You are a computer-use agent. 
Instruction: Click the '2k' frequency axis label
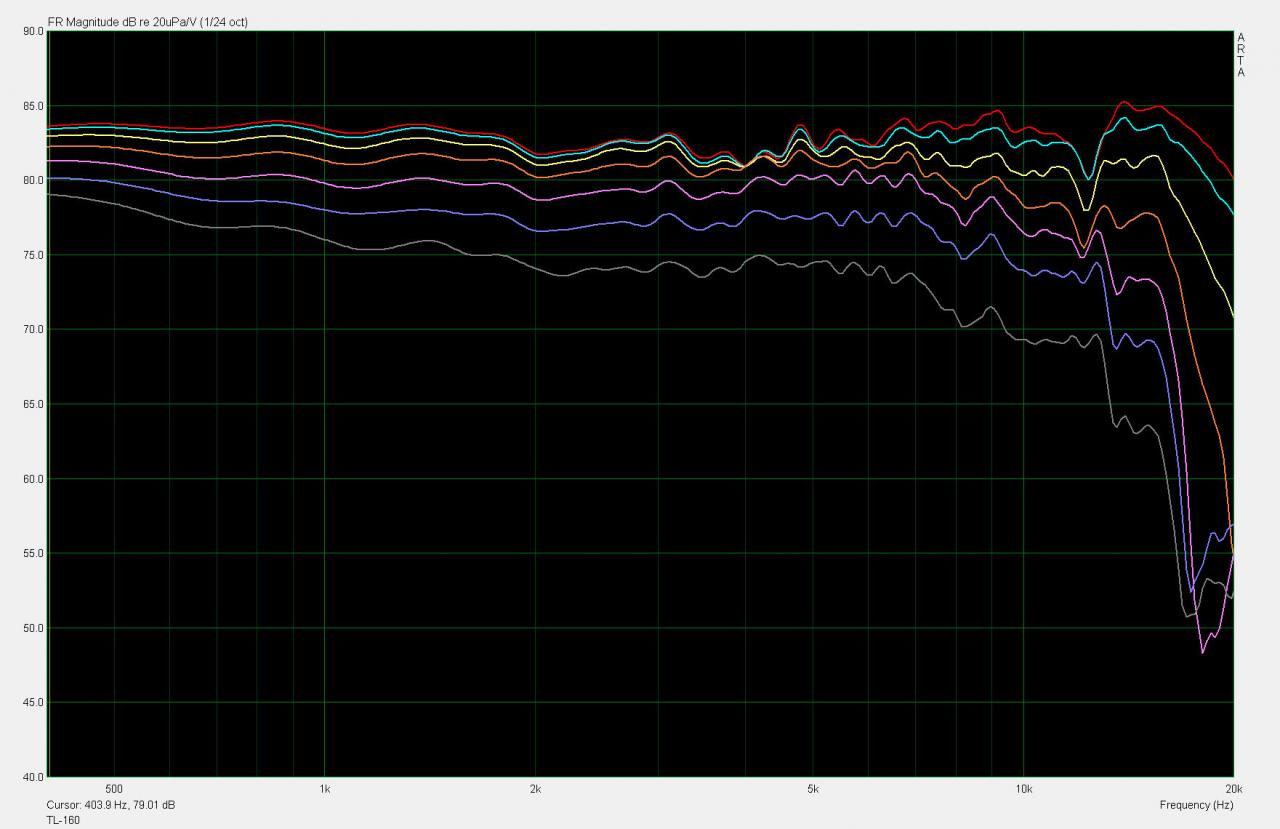(x=535, y=789)
